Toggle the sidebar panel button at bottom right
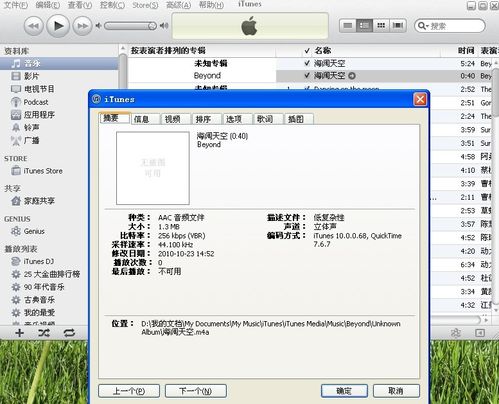 (480, 333)
